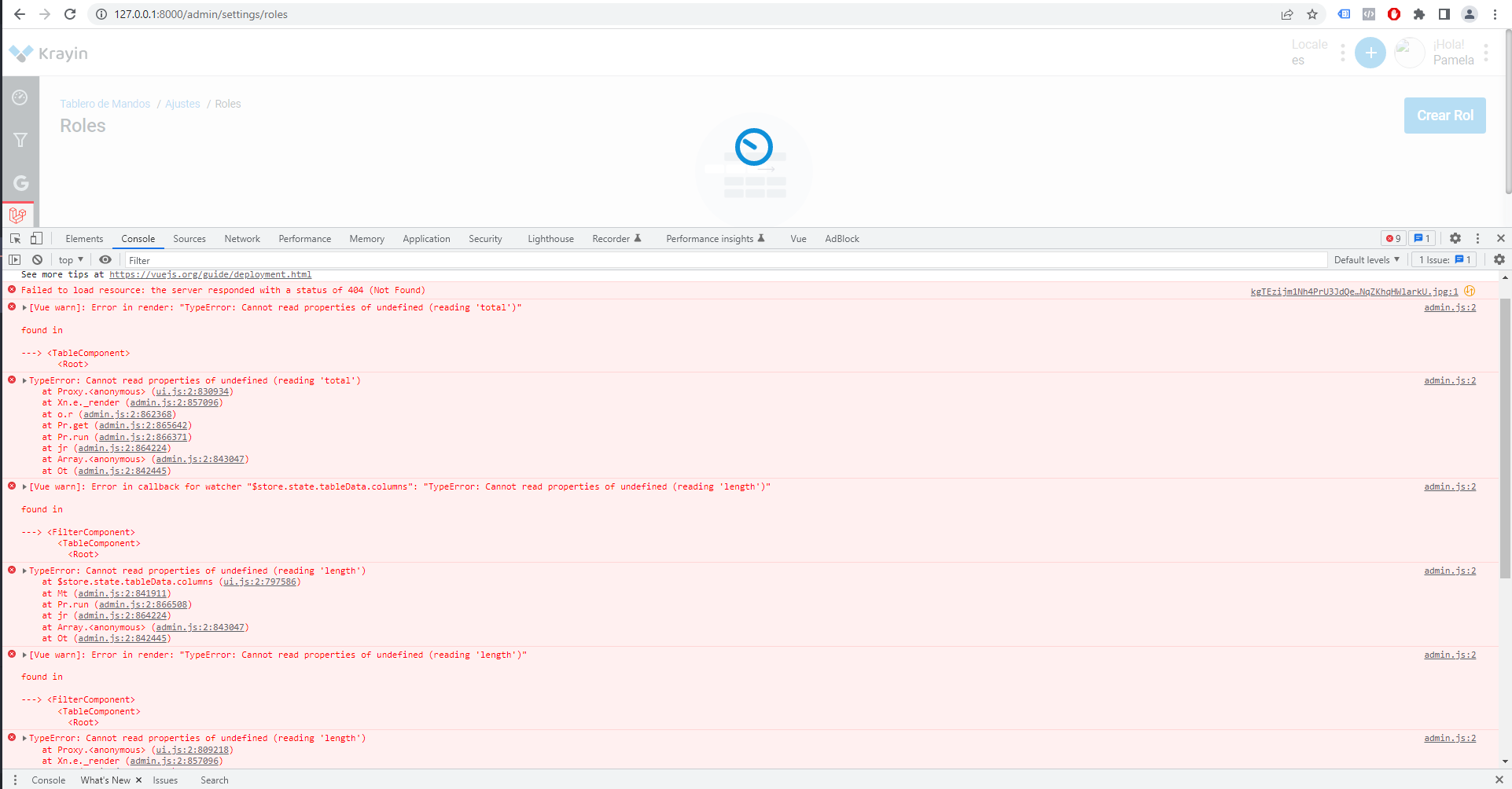Switch to the Network tab

point(241,238)
